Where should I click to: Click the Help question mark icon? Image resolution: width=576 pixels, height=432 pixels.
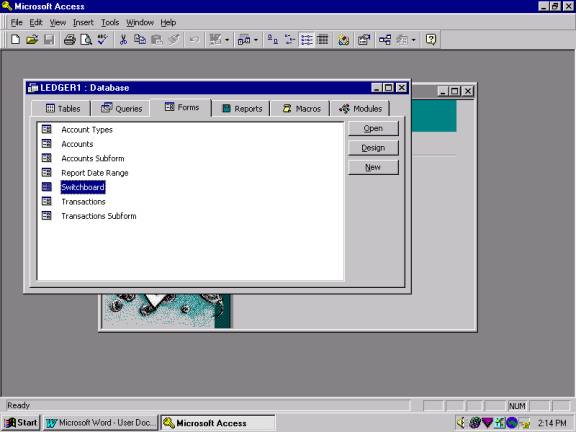(x=431, y=39)
